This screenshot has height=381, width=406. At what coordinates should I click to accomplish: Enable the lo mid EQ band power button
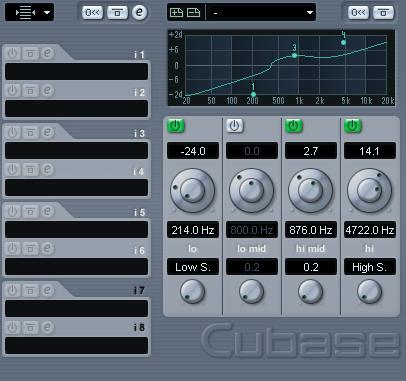click(x=235, y=126)
